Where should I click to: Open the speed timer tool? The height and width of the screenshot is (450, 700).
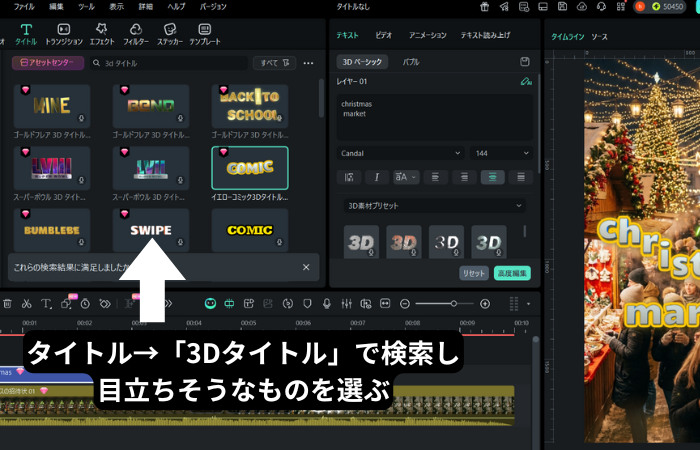point(85,304)
